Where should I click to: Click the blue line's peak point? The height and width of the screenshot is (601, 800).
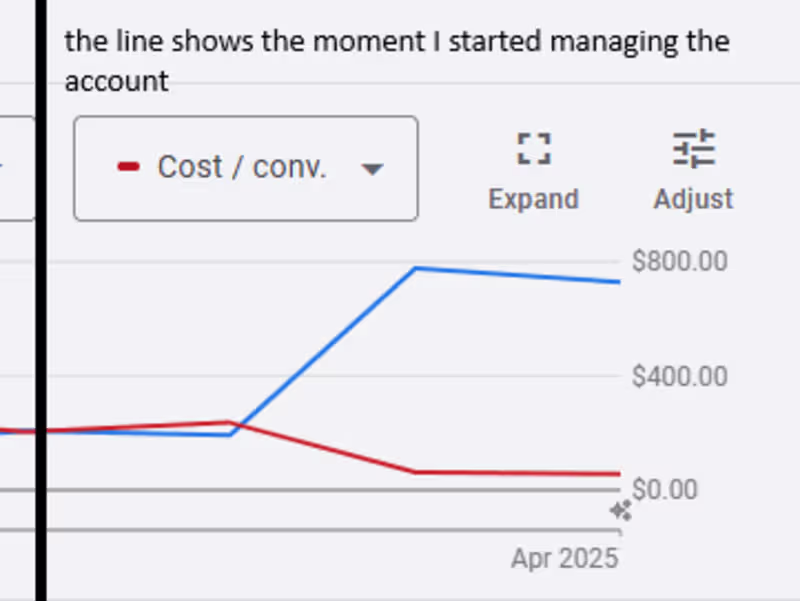coord(415,268)
